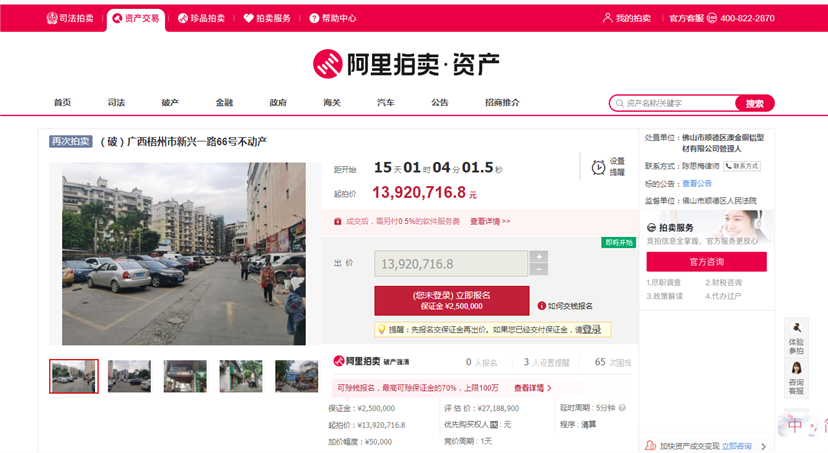Screen dimensions: 828x453
Task: Click the red 搜索 button
Action: tap(755, 103)
